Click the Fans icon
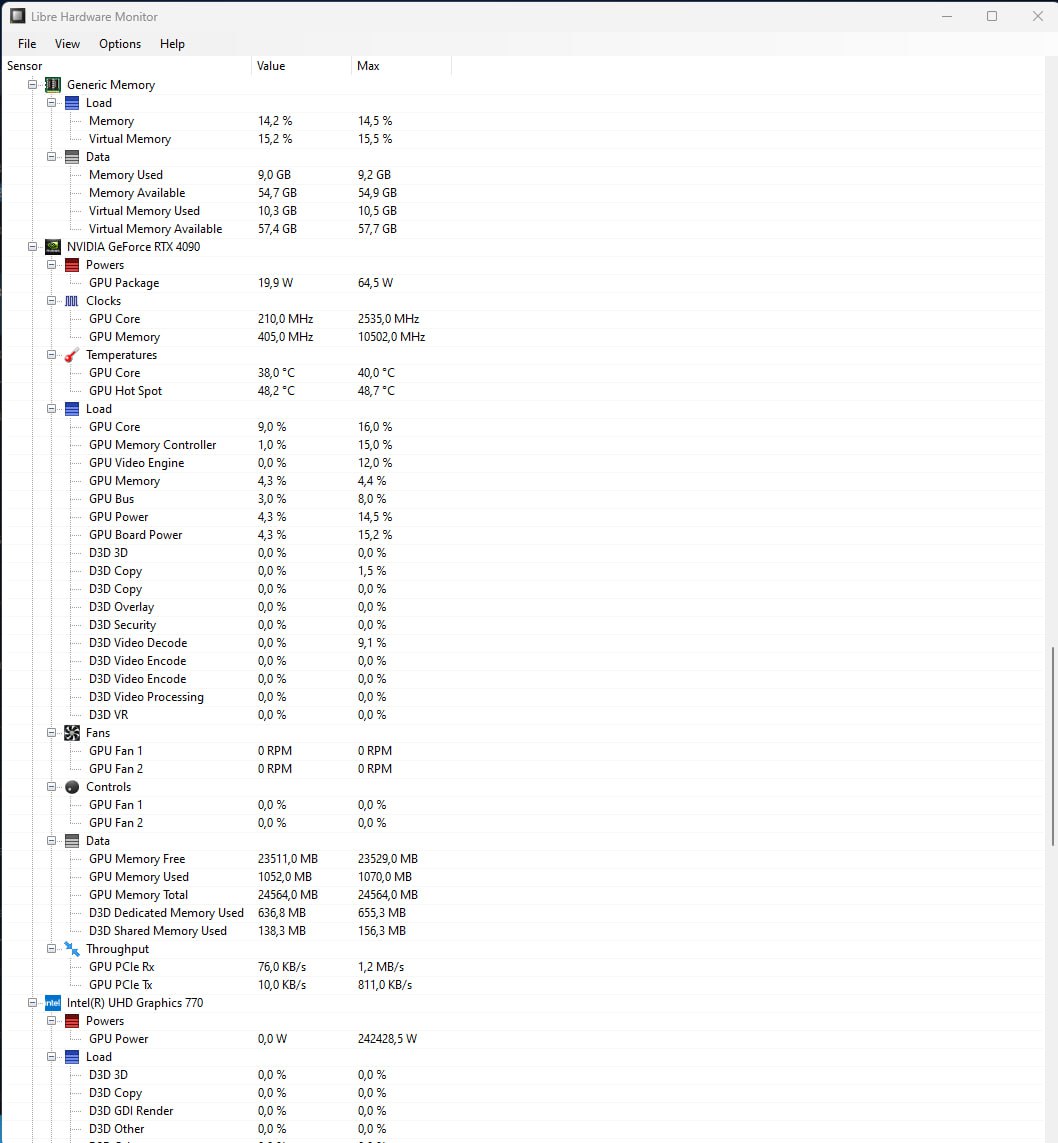This screenshot has width=1058, height=1143. 71,733
